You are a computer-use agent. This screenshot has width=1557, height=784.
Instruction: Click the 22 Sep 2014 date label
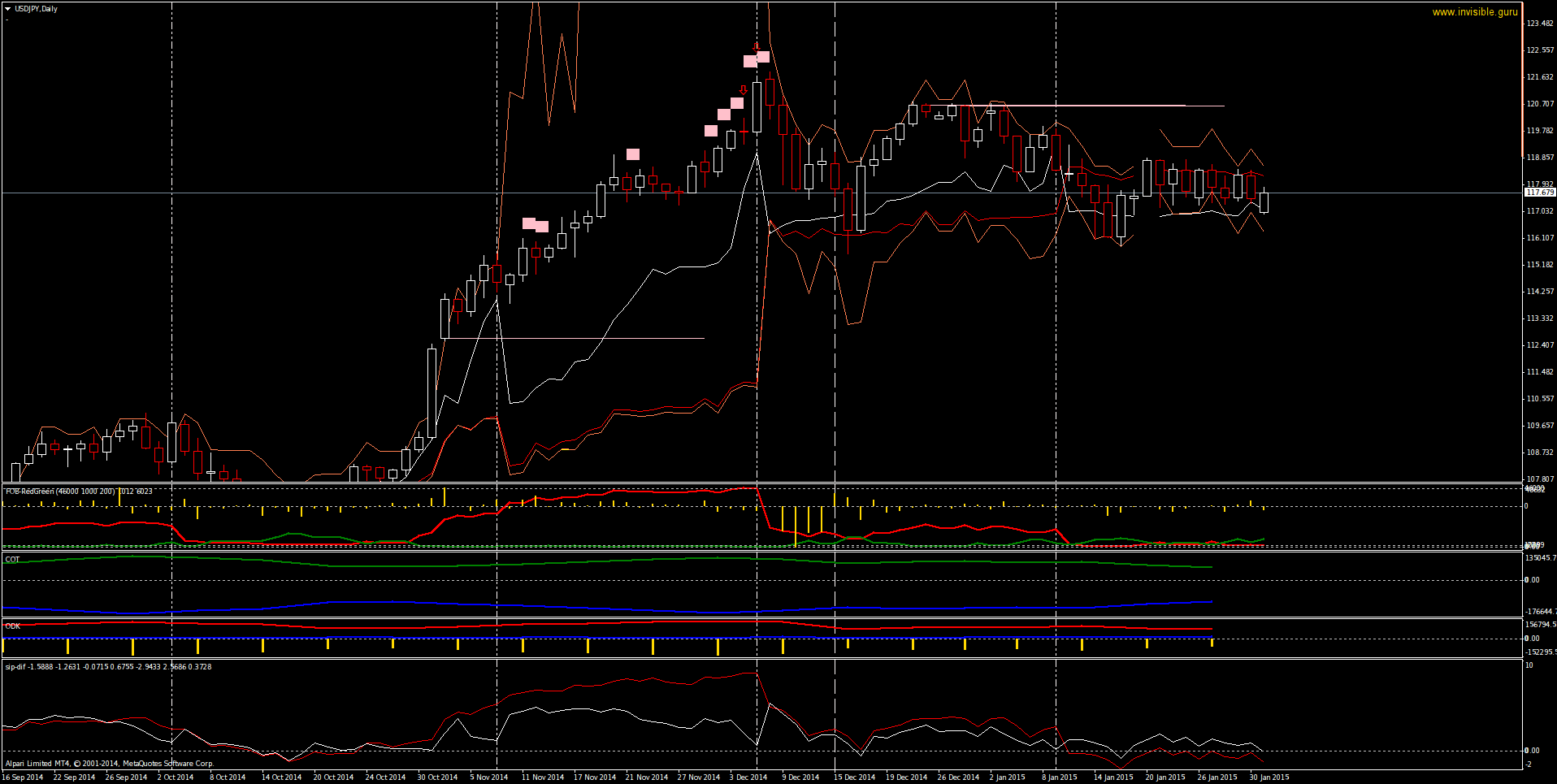point(74,777)
